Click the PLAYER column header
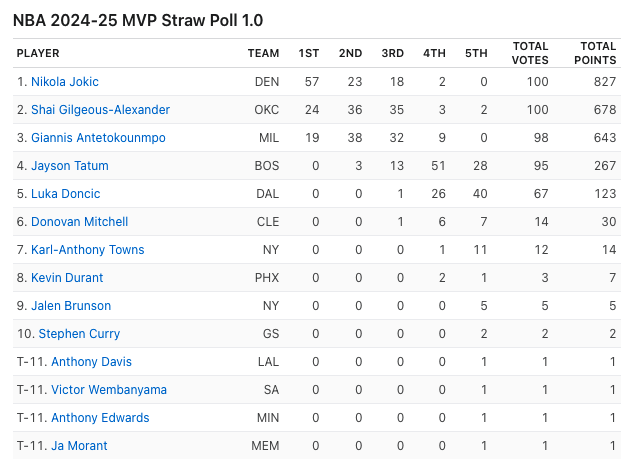Image resolution: width=634 pixels, height=469 pixels. coord(38,53)
